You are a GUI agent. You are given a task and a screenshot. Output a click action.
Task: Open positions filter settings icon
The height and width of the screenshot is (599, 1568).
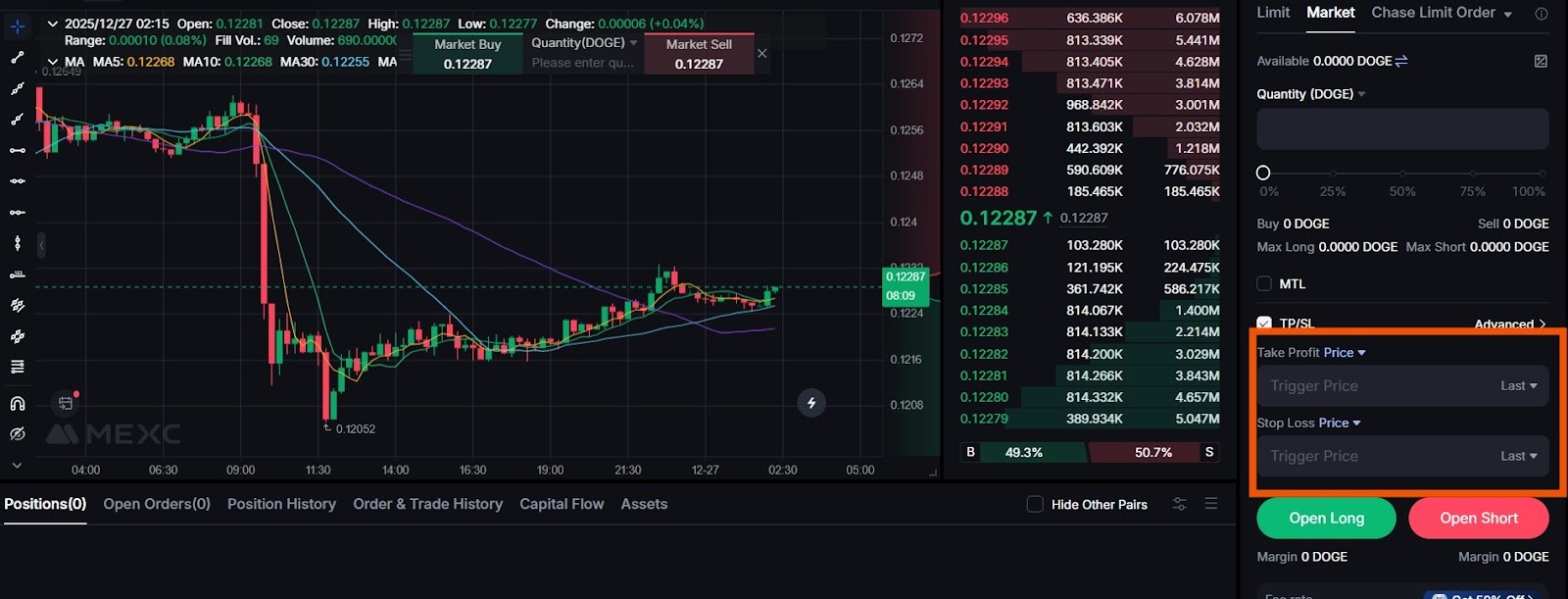[x=1179, y=504]
